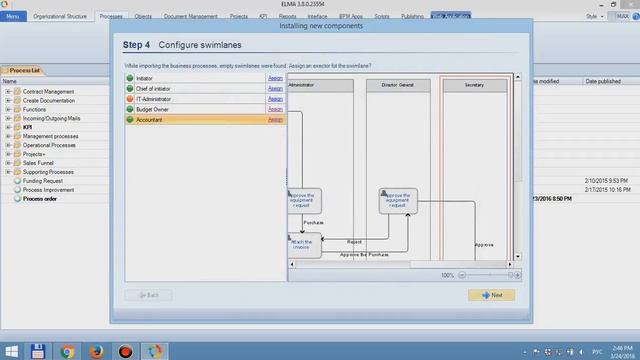Image resolution: width=640 pixels, height=360 pixels.
Task: Switch to the Document Management tab
Action: (191, 16)
